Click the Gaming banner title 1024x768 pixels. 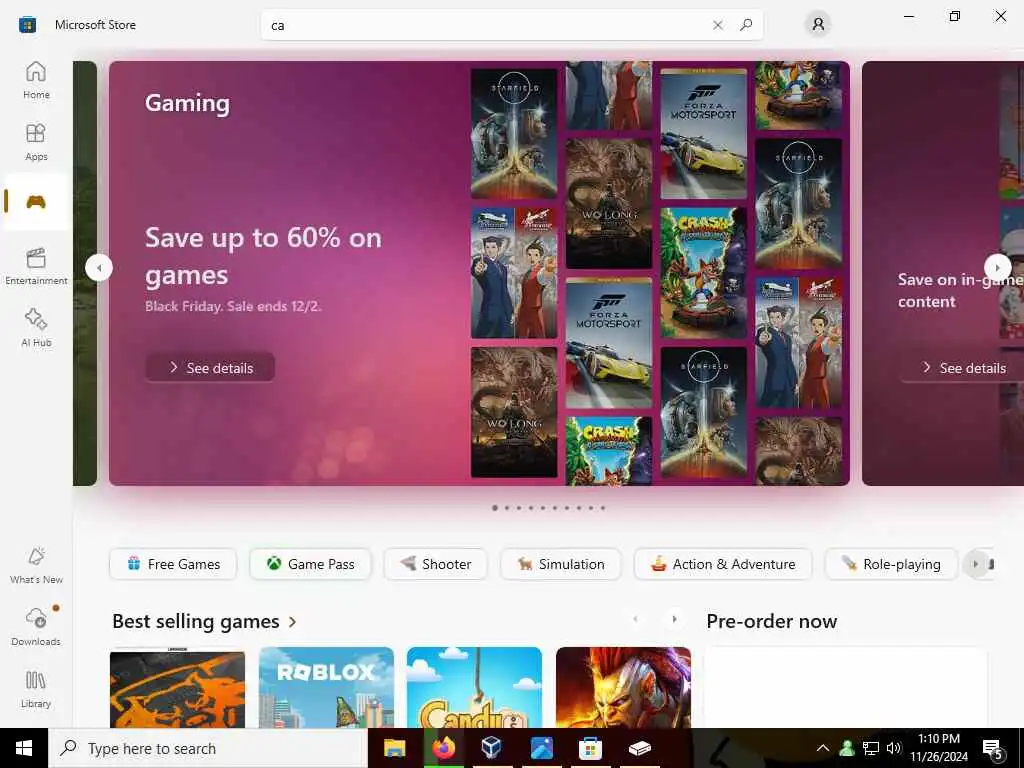pyautogui.click(x=187, y=103)
